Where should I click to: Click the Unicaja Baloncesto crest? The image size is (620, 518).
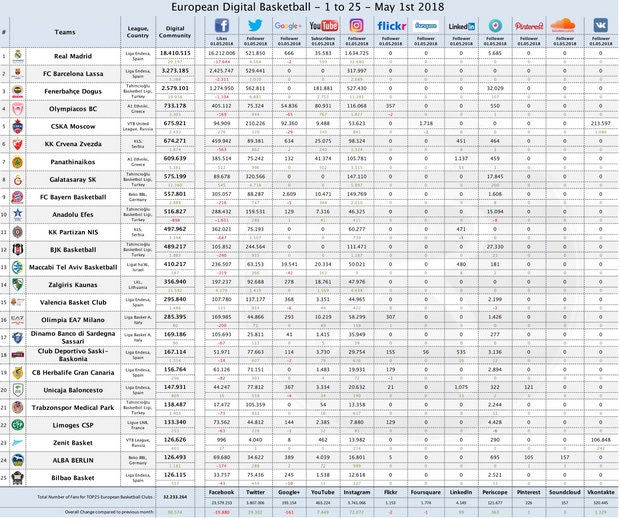18,390
